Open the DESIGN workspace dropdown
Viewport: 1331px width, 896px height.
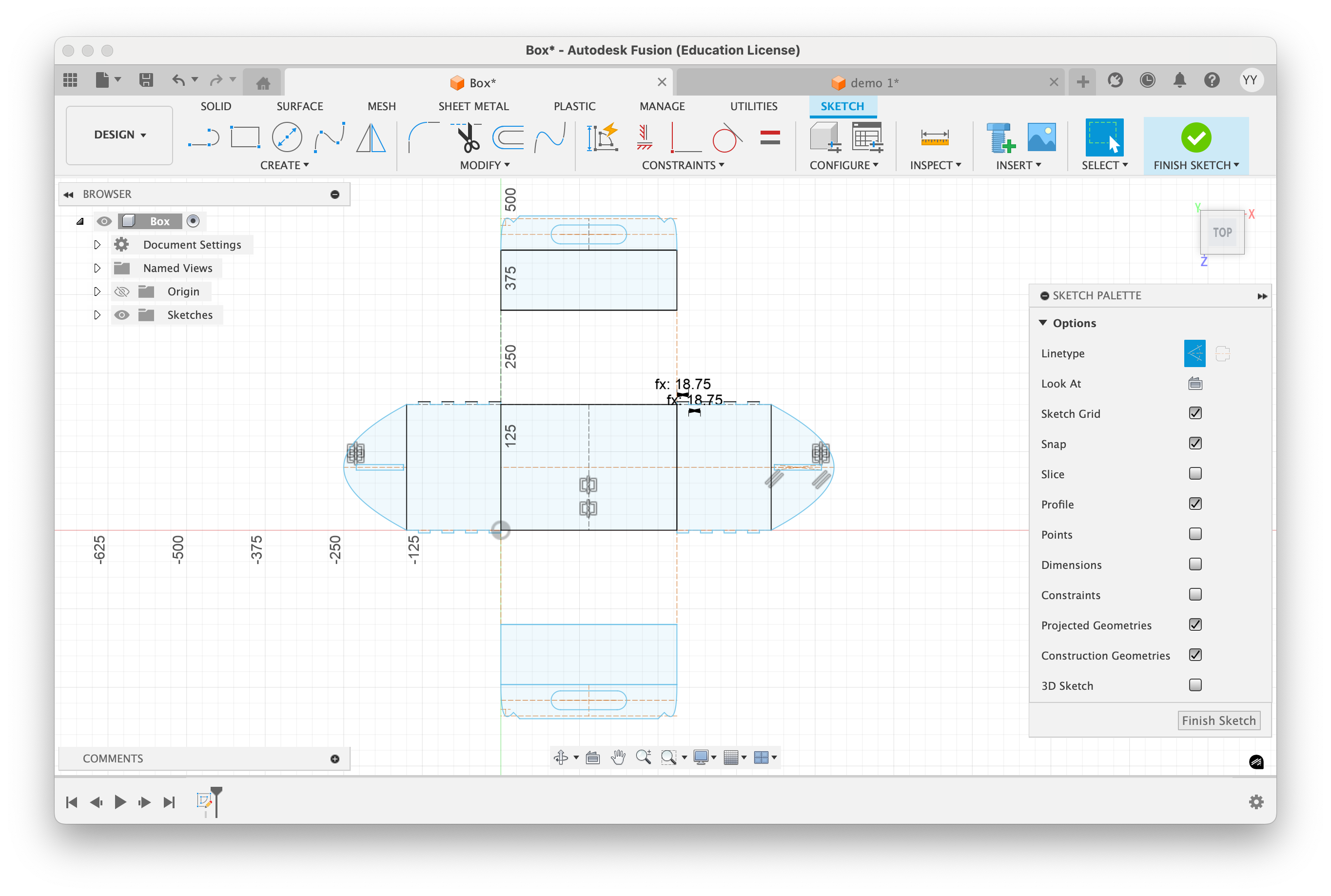pos(119,135)
